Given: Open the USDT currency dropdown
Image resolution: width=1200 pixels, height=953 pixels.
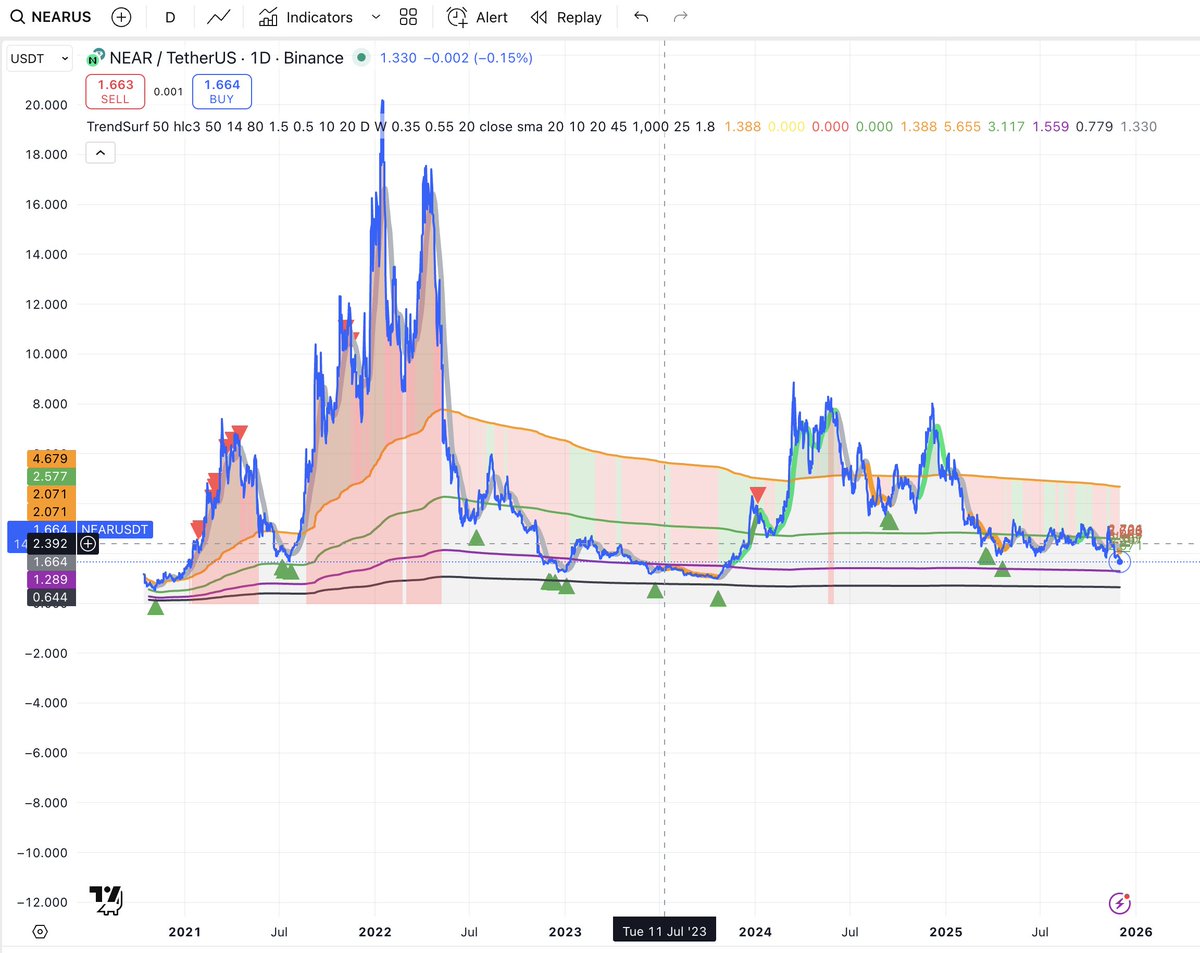Looking at the screenshot, I should pos(38,57).
